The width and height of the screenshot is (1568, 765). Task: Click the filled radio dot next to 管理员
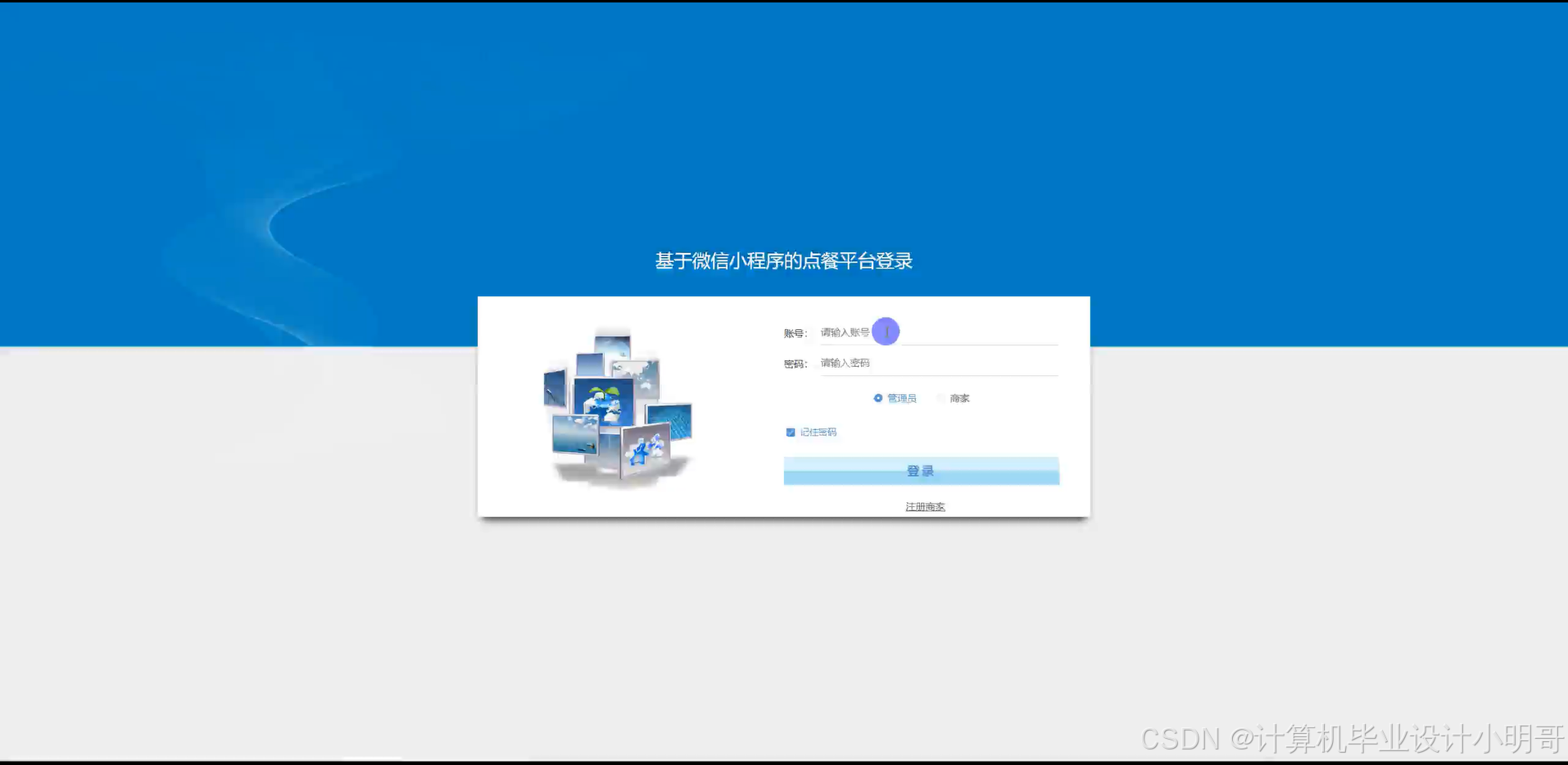pos(878,398)
